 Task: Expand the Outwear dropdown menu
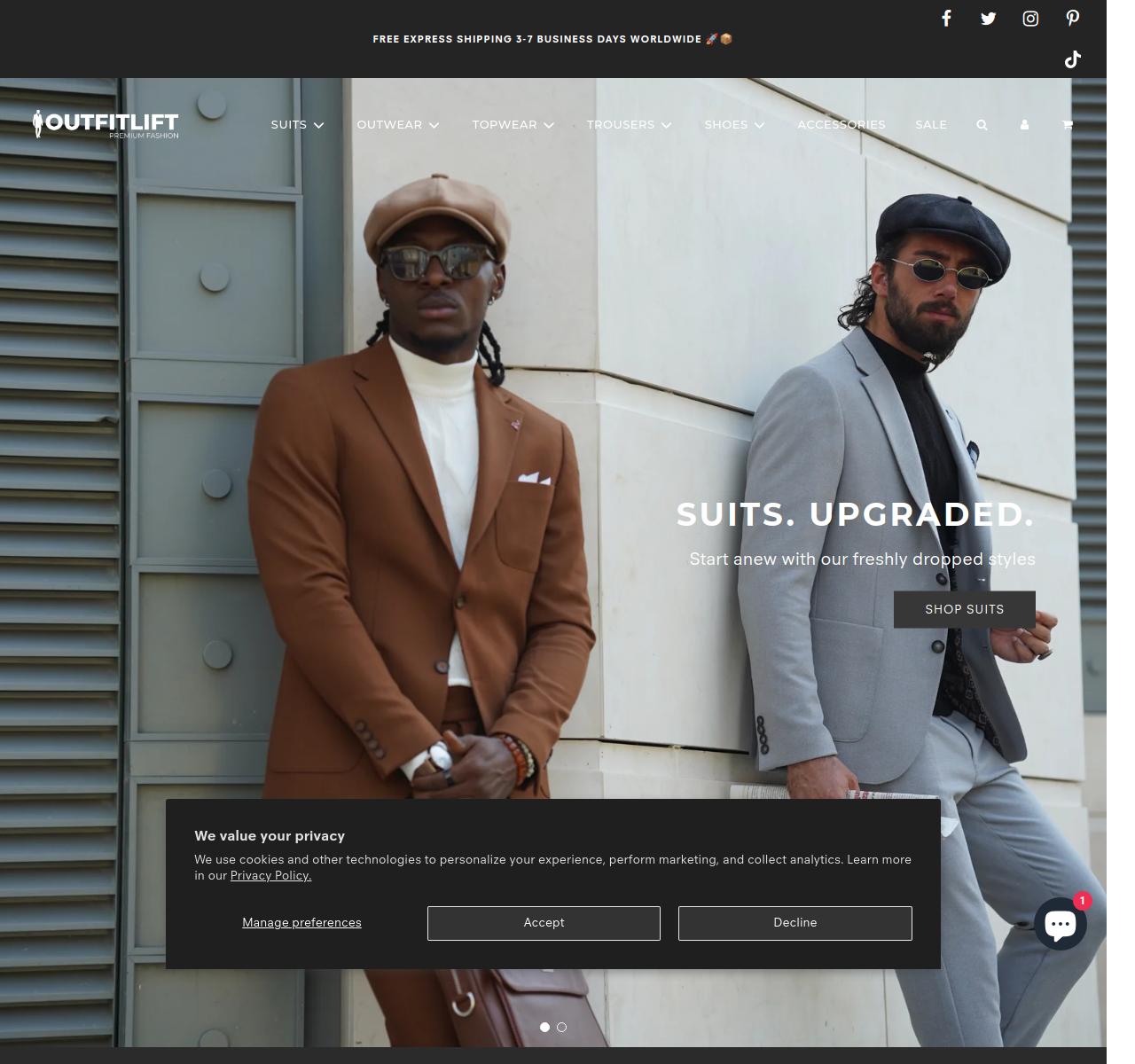[x=398, y=125]
